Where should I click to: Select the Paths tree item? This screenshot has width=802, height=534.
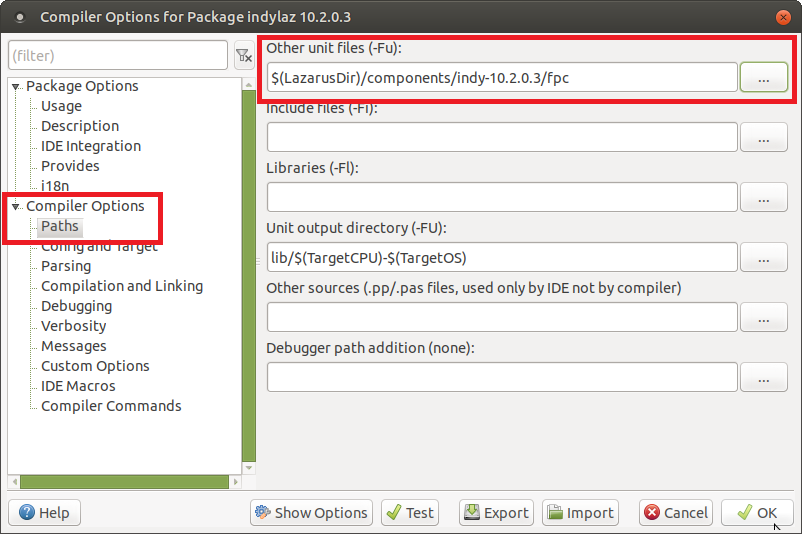(60, 226)
